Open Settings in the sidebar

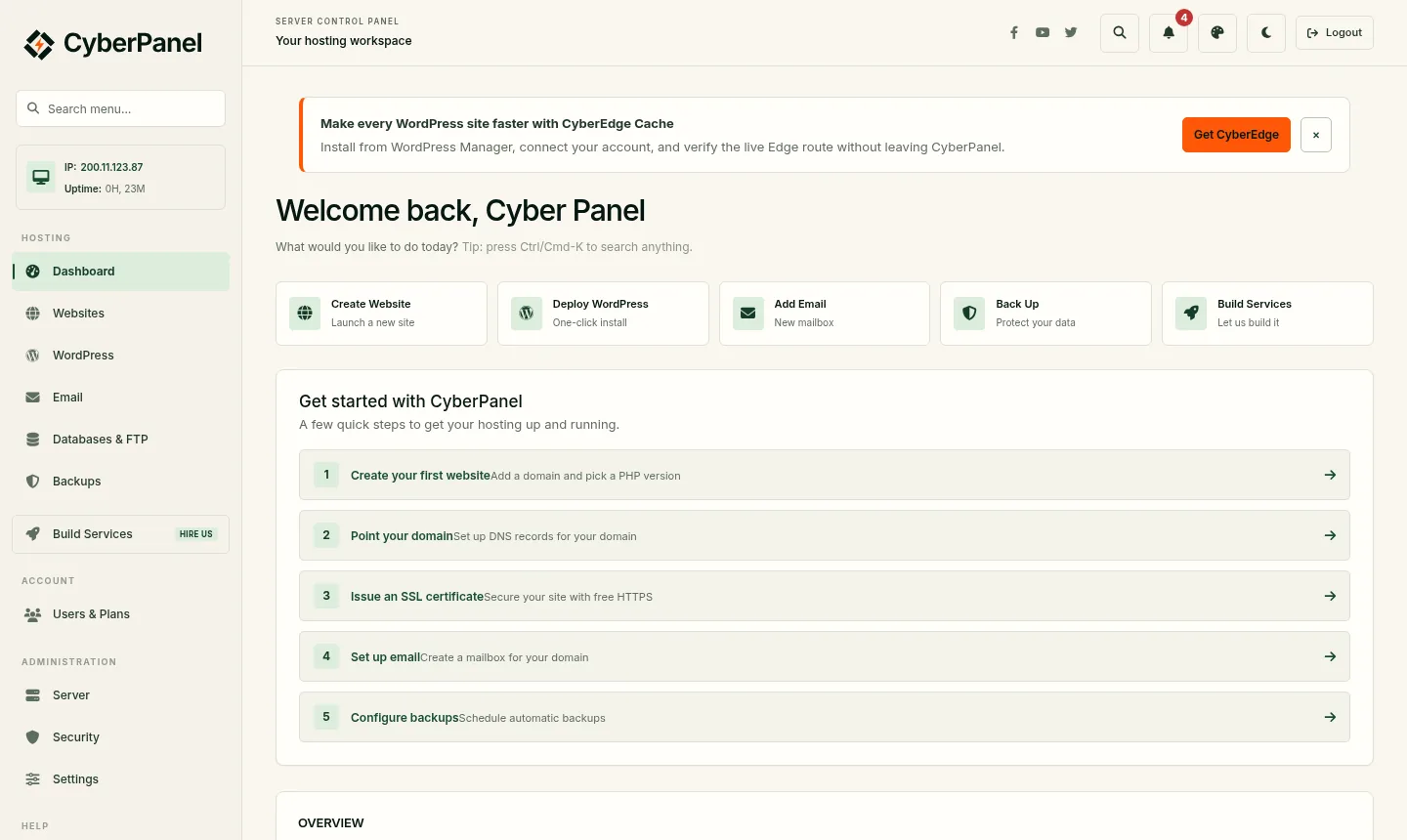click(121, 779)
